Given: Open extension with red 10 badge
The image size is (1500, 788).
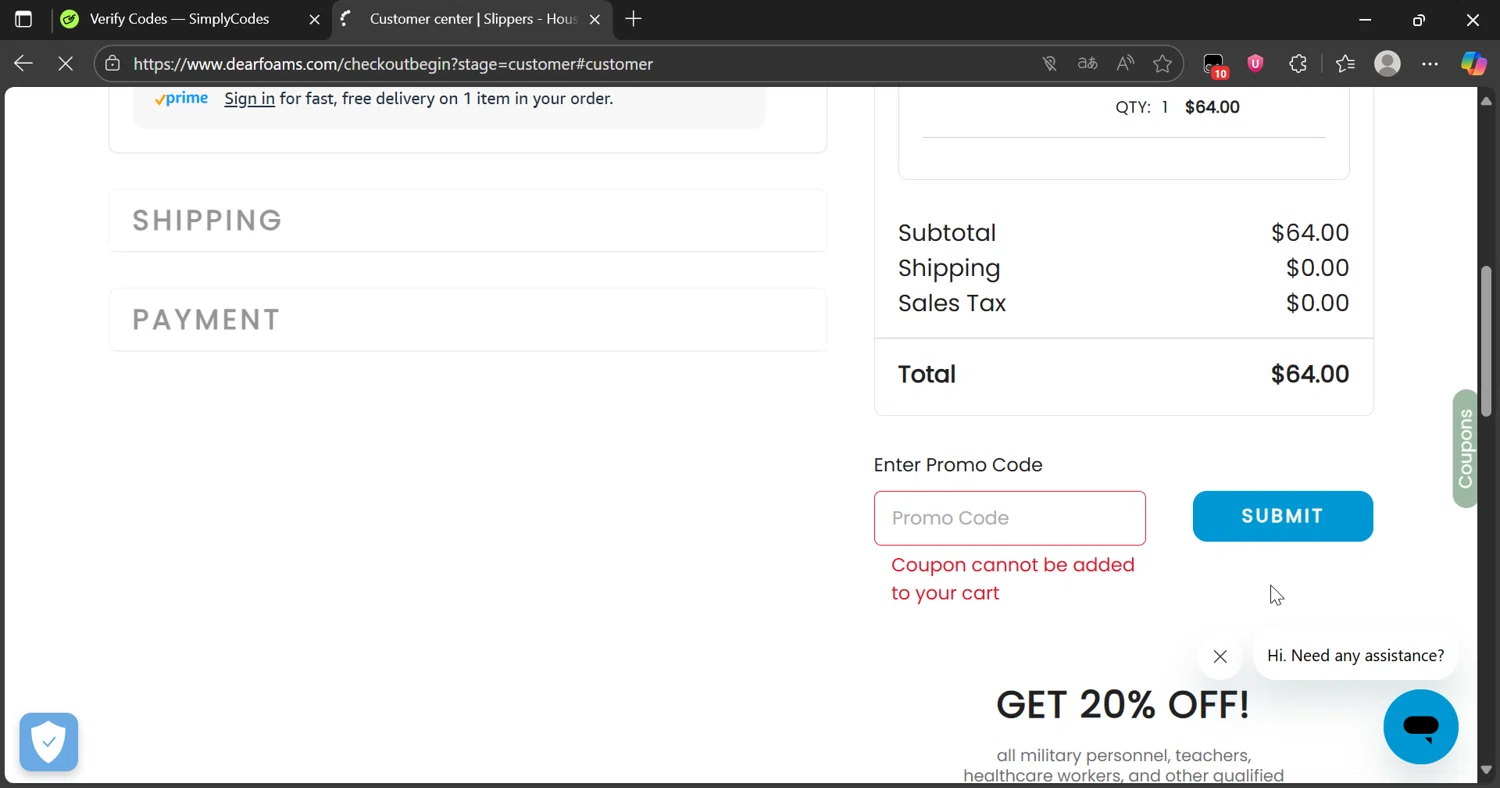Looking at the screenshot, I should [1214, 65].
